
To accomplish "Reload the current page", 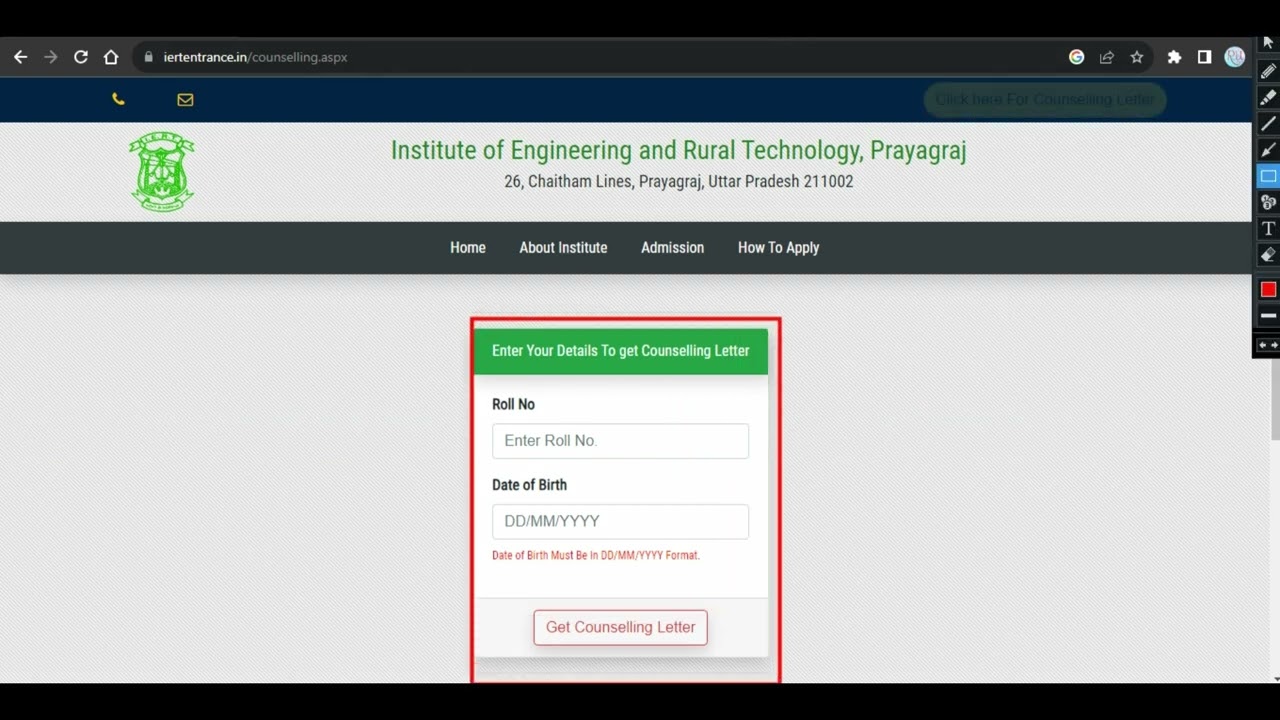I will (x=81, y=57).
